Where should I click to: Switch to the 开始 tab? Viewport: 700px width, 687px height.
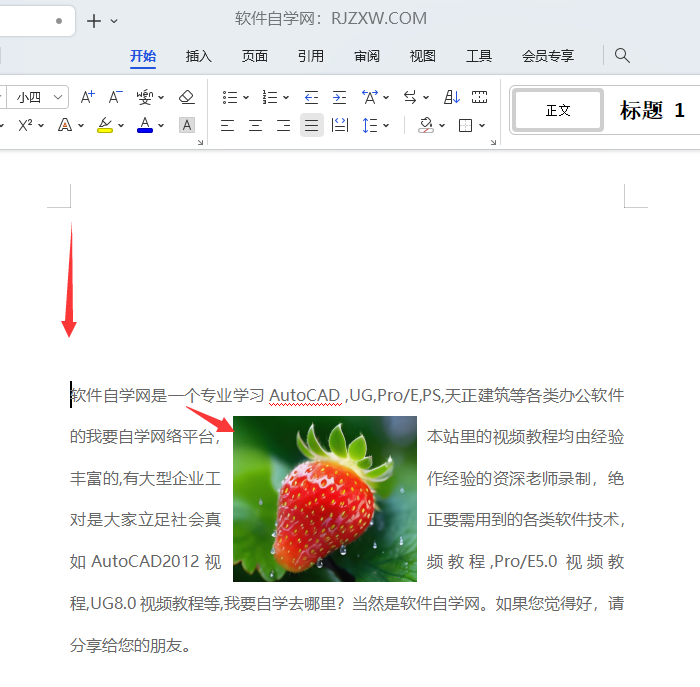pyautogui.click(x=143, y=56)
